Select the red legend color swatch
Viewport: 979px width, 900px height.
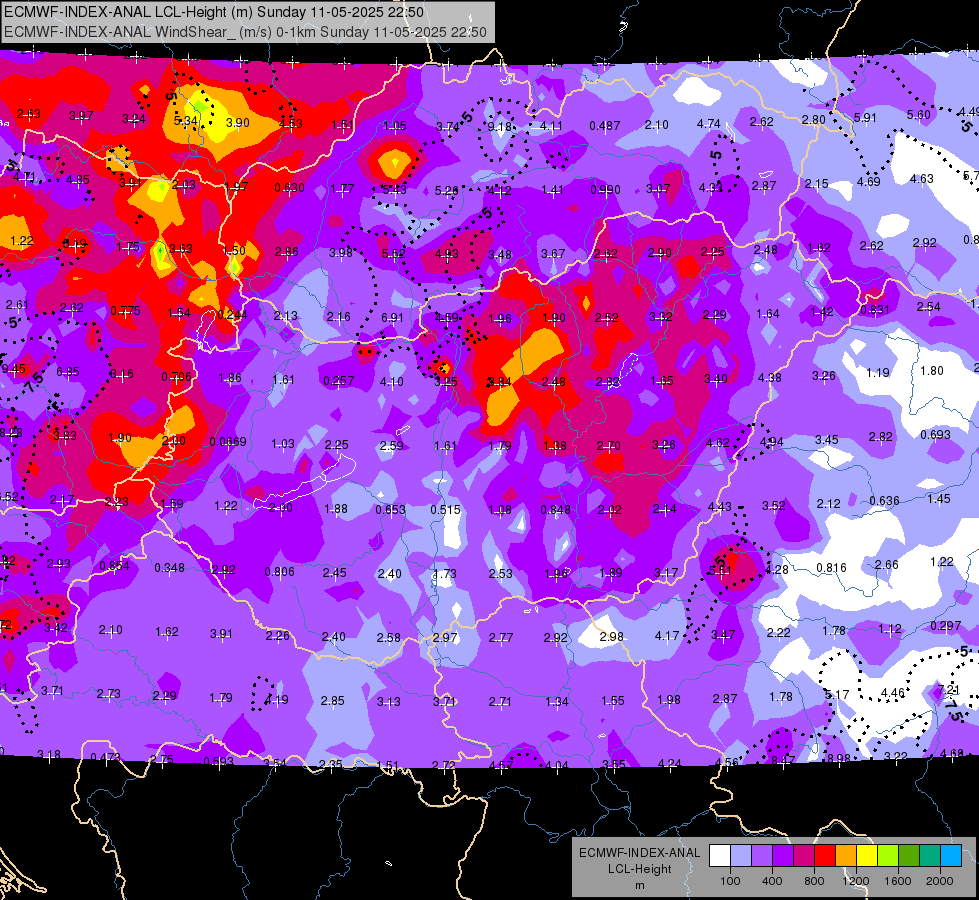(x=825, y=856)
